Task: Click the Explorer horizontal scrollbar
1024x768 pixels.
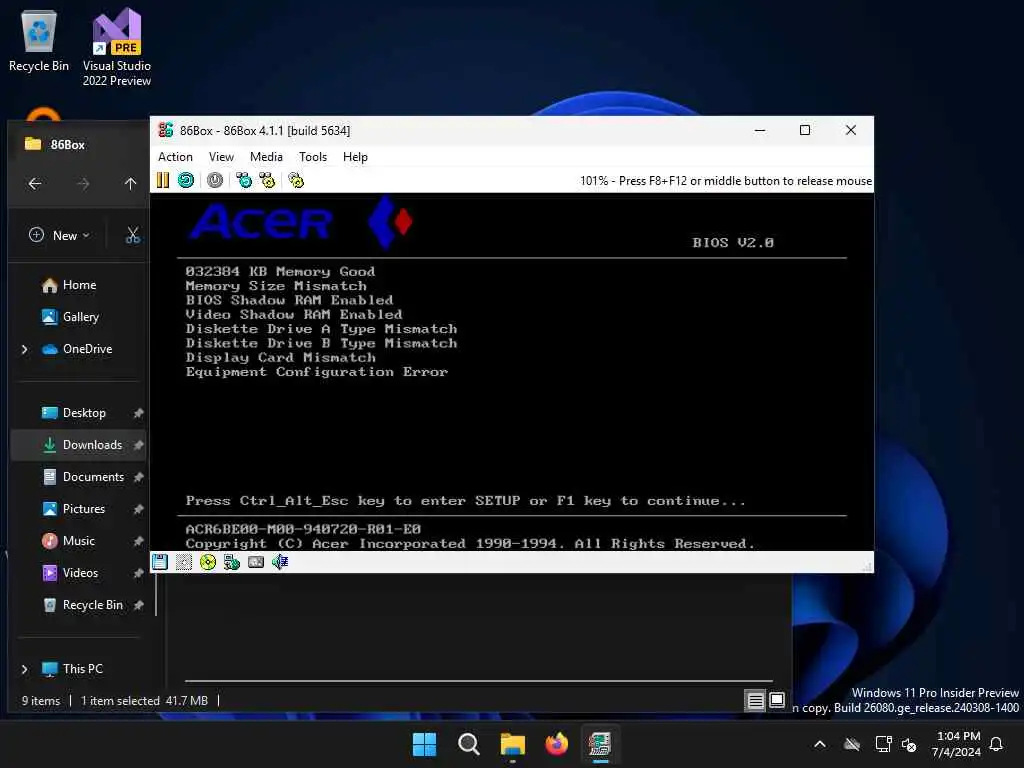Action: tap(479, 680)
